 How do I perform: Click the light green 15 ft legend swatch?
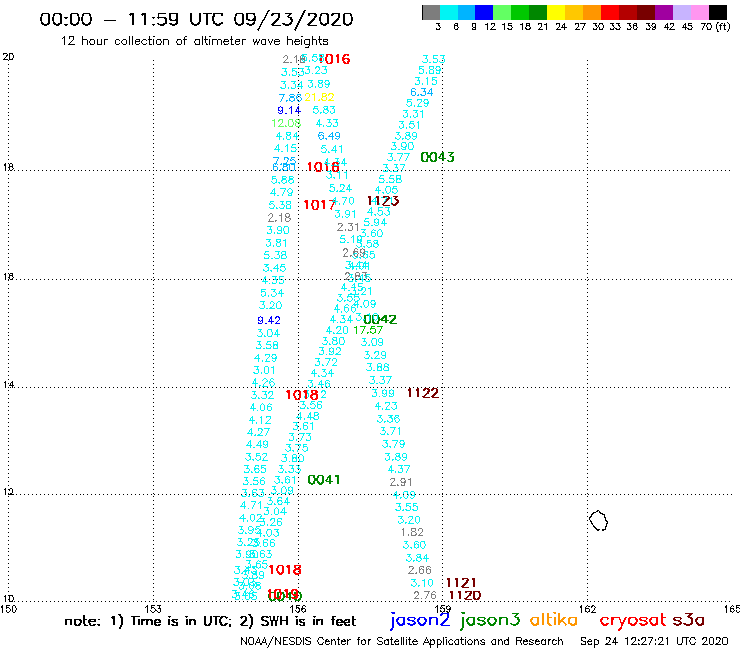pos(502,12)
